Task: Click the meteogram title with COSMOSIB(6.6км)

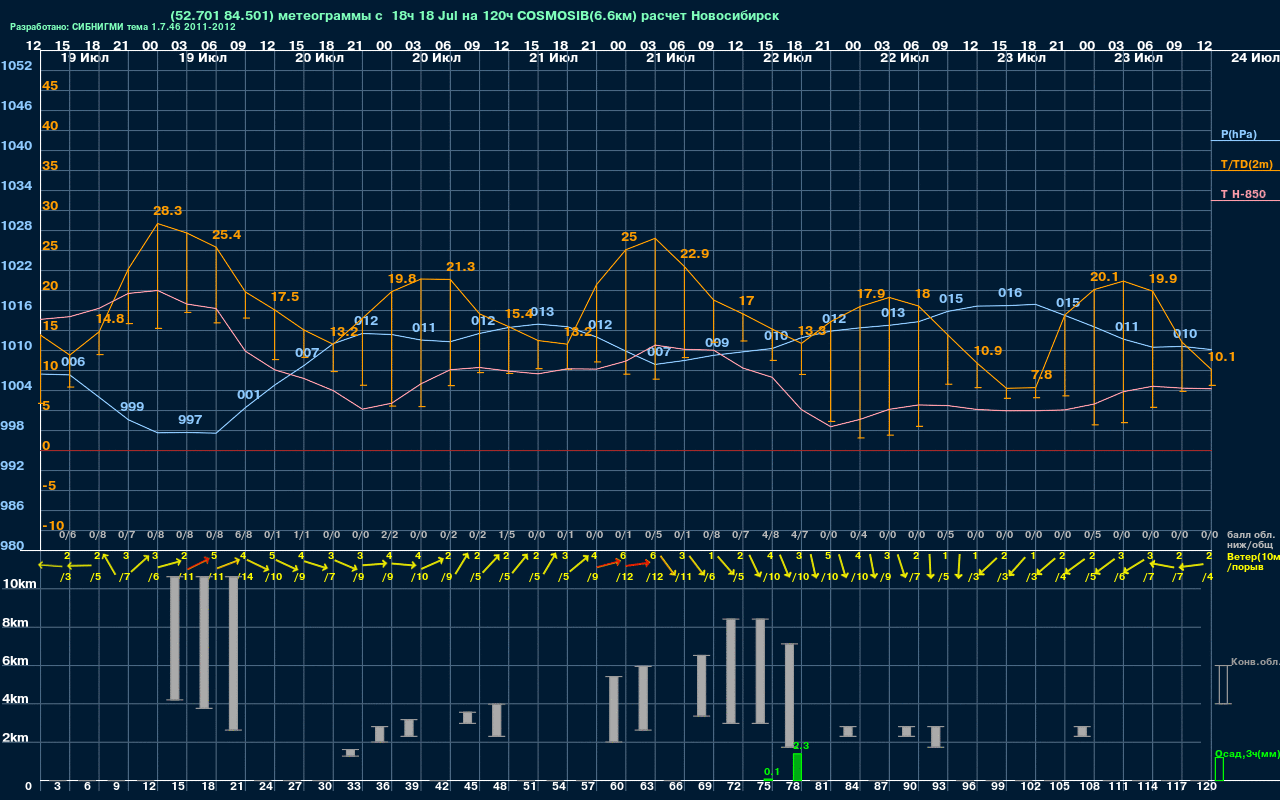Action: click(475, 16)
